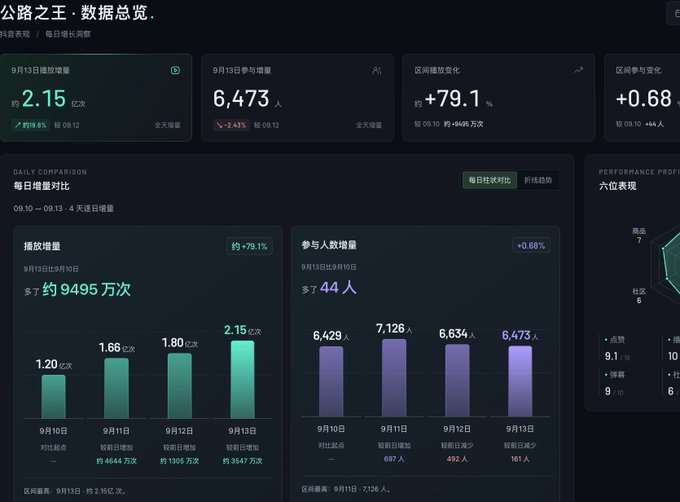Click 约+9495万次 text on 区间播放变化 card

pos(464,124)
